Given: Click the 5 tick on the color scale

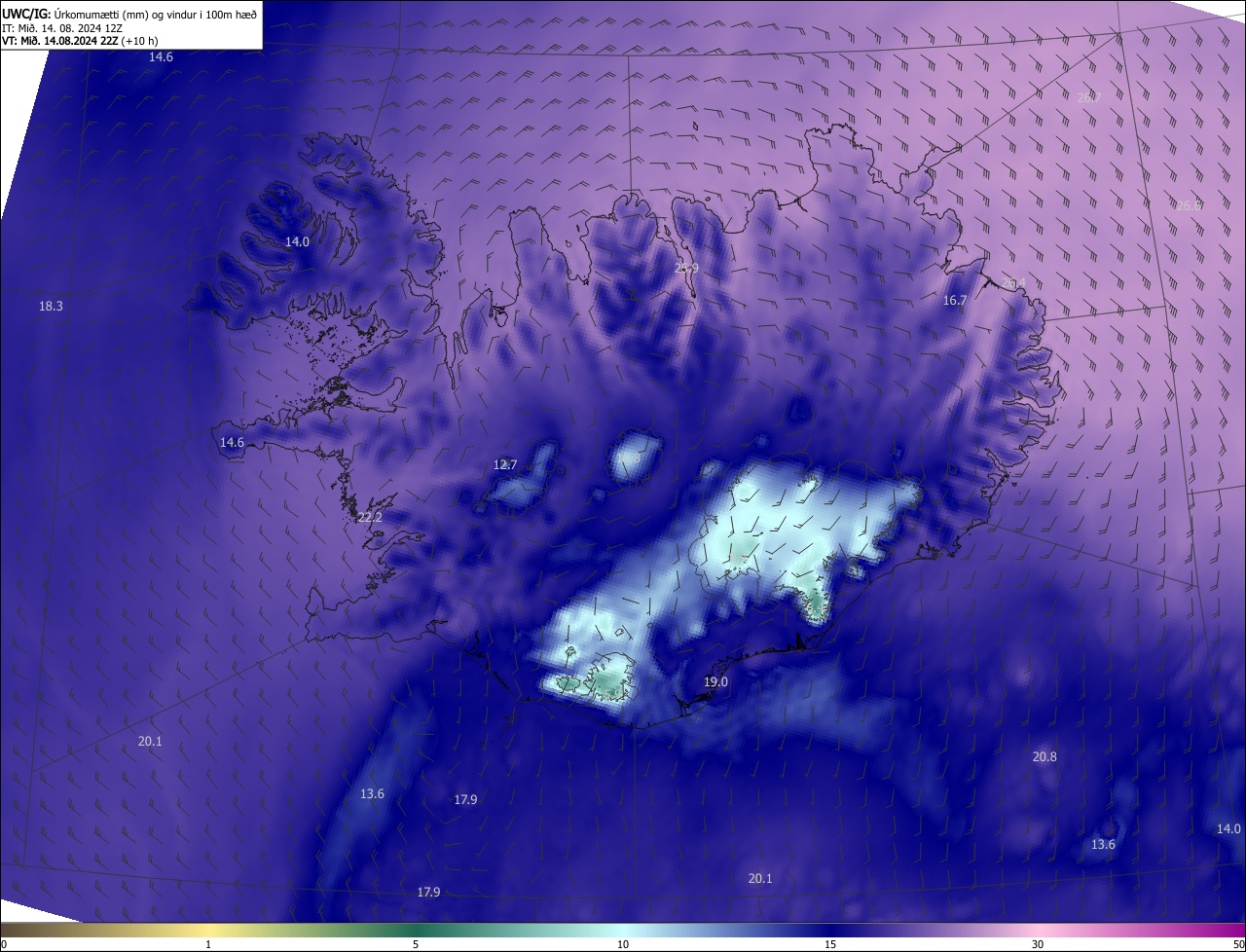Looking at the screenshot, I should point(416,944).
